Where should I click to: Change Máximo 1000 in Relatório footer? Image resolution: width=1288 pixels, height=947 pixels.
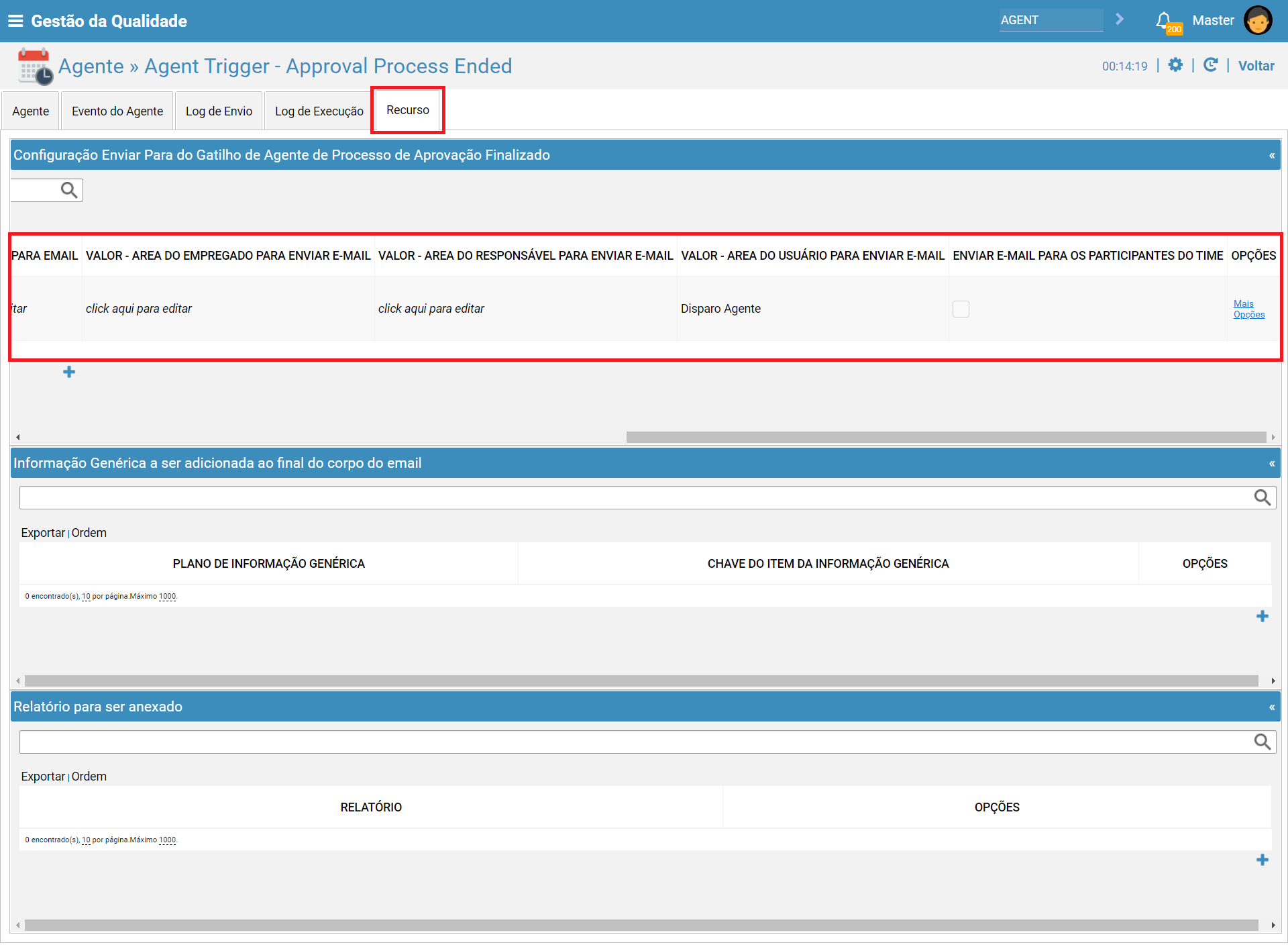[167, 840]
